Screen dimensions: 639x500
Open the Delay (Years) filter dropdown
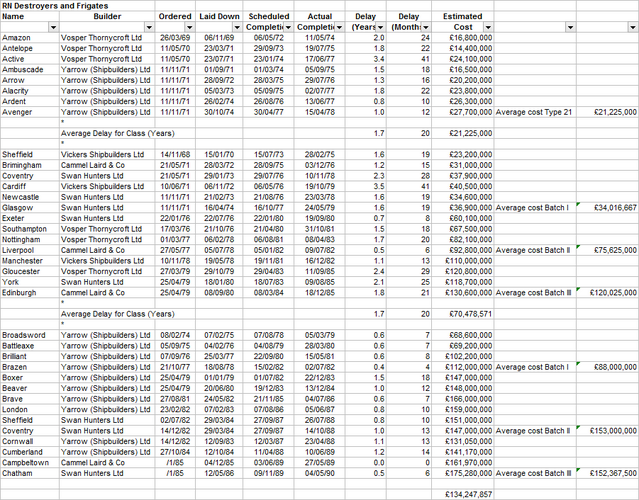(x=380, y=27)
